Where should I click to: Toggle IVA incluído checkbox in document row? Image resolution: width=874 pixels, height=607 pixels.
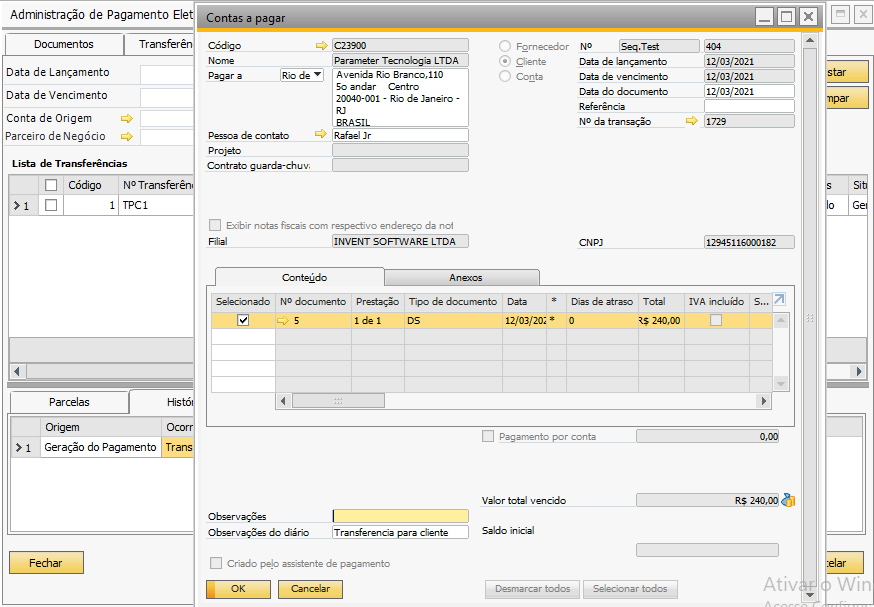click(716, 320)
